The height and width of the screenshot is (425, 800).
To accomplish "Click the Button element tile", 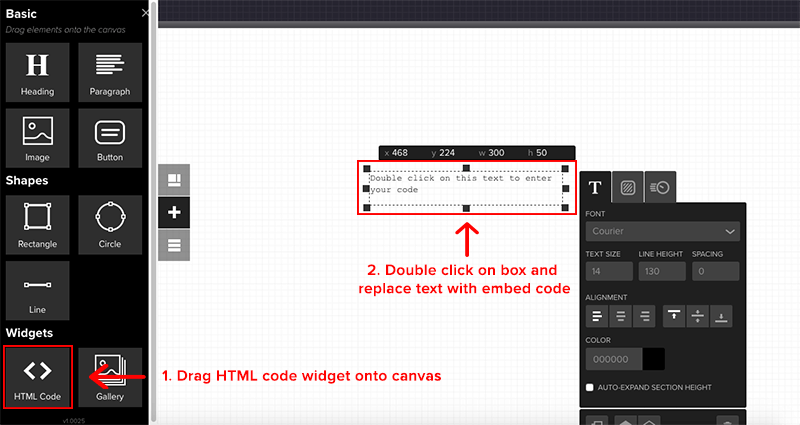I will tap(109, 138).
